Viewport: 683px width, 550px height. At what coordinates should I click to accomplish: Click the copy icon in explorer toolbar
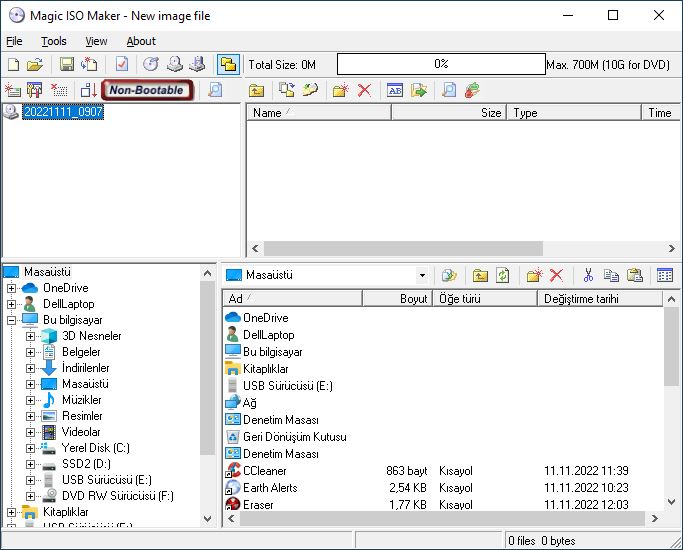pos(611,275)
